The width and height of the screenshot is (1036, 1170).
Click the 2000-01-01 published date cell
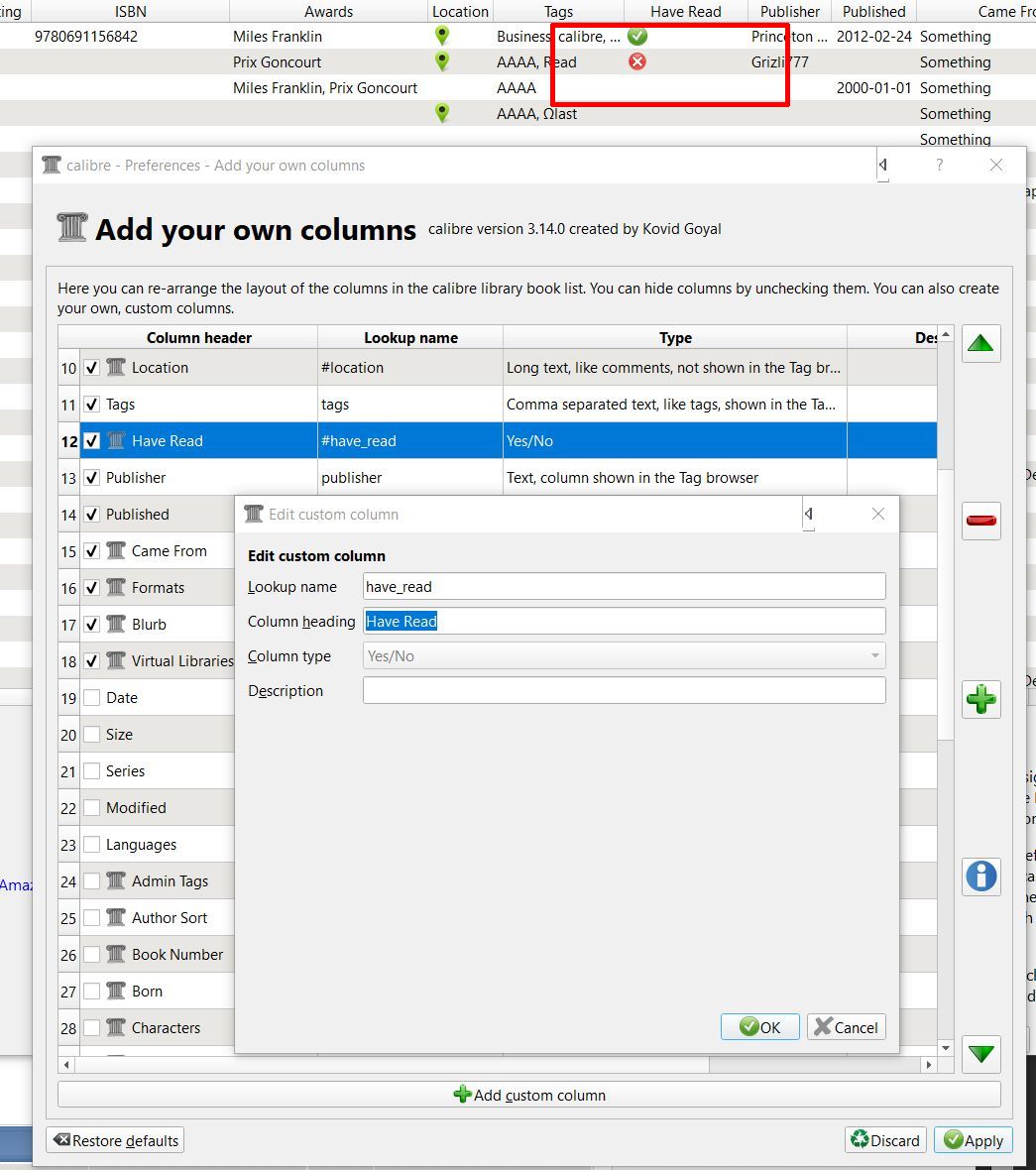coord(873,87)
